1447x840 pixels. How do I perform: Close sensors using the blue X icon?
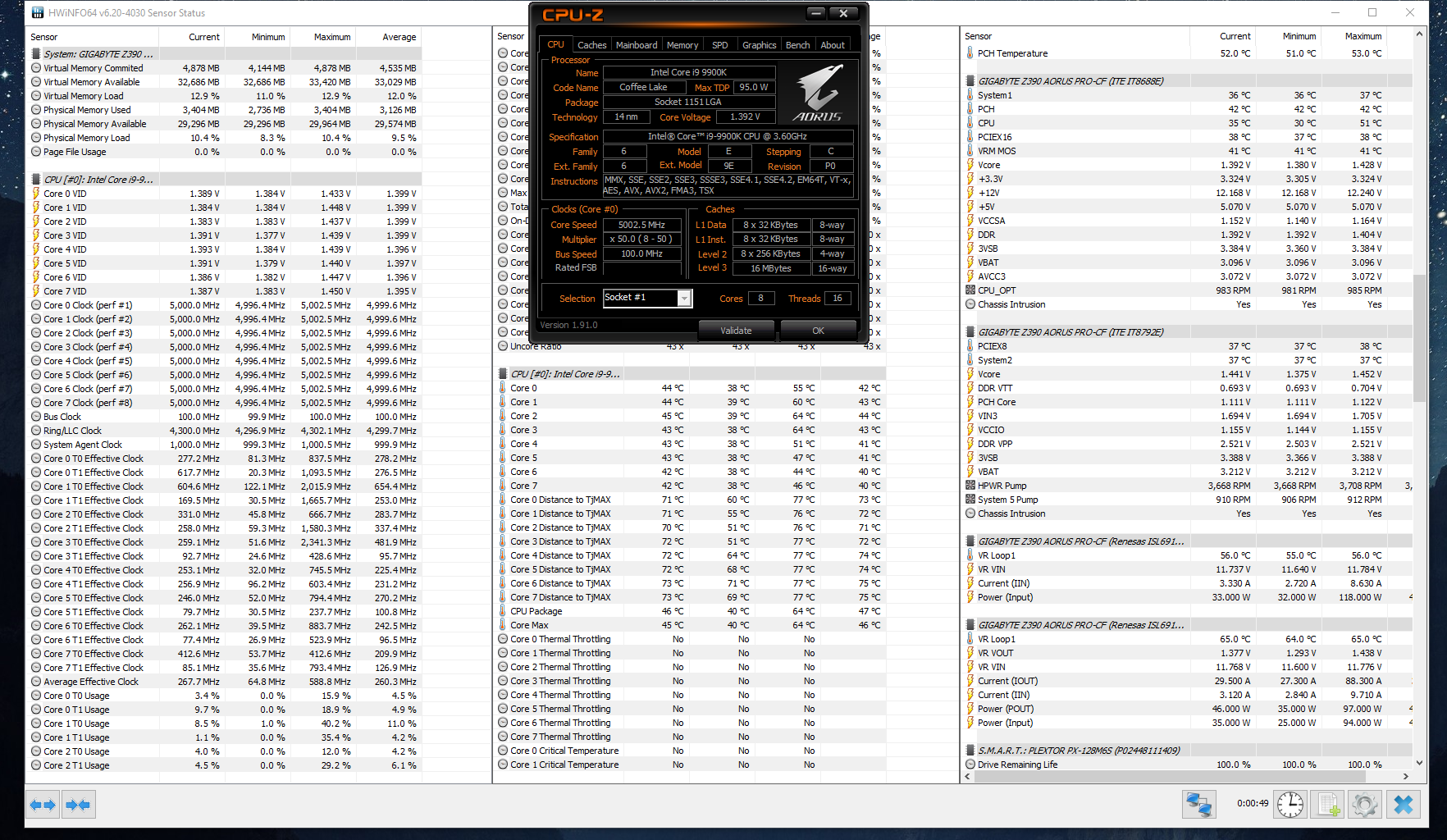1404,805
